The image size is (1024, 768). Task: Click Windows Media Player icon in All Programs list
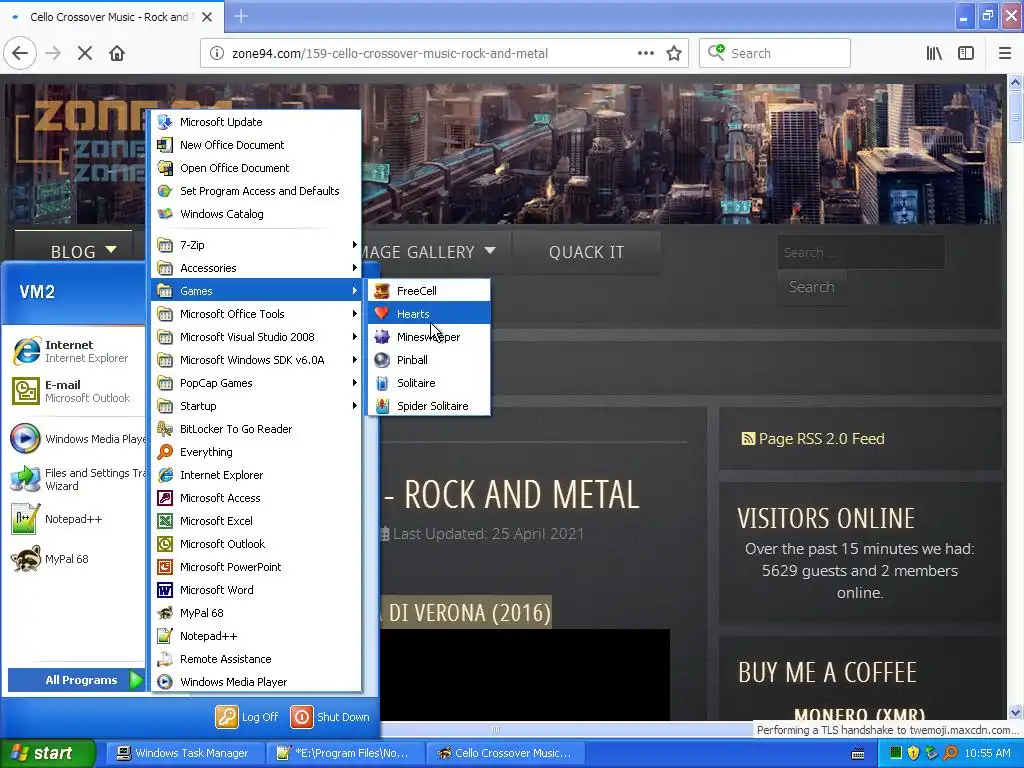[x=165, y=682]
